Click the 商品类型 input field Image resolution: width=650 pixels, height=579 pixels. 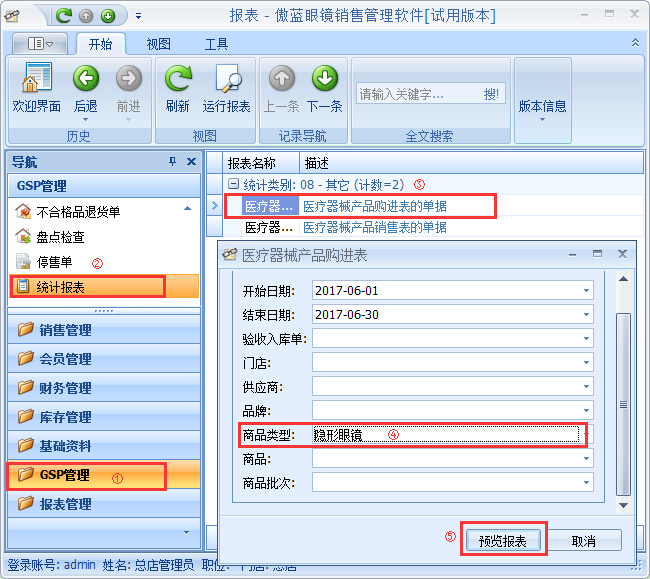(x=445, y=435)
